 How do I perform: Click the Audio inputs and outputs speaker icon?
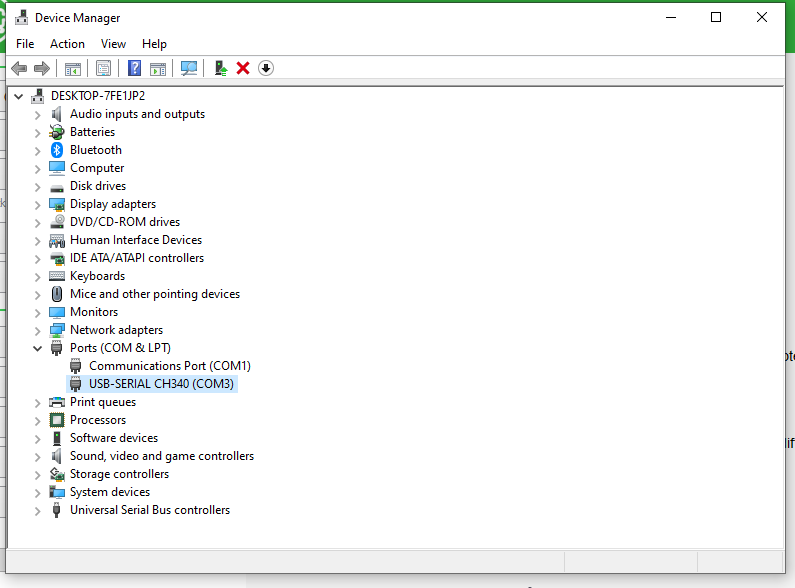click(57, 114)
